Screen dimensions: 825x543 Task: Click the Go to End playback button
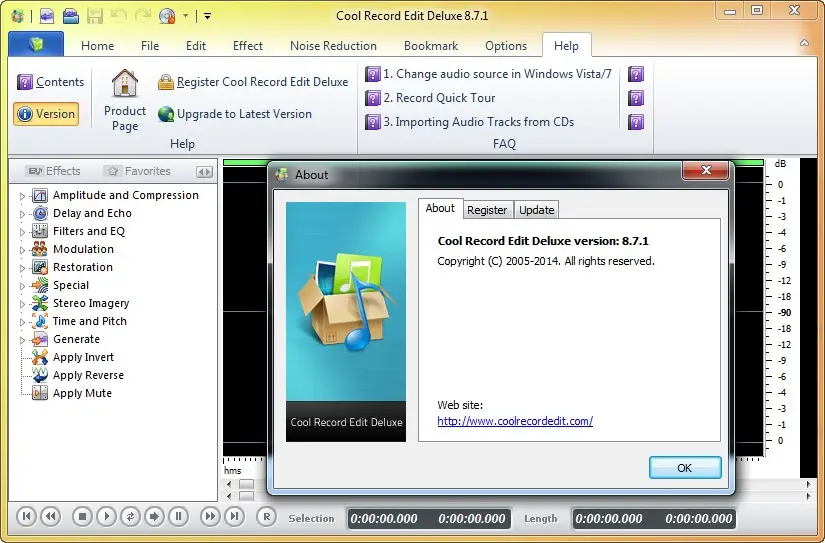[x=235, y=517]
